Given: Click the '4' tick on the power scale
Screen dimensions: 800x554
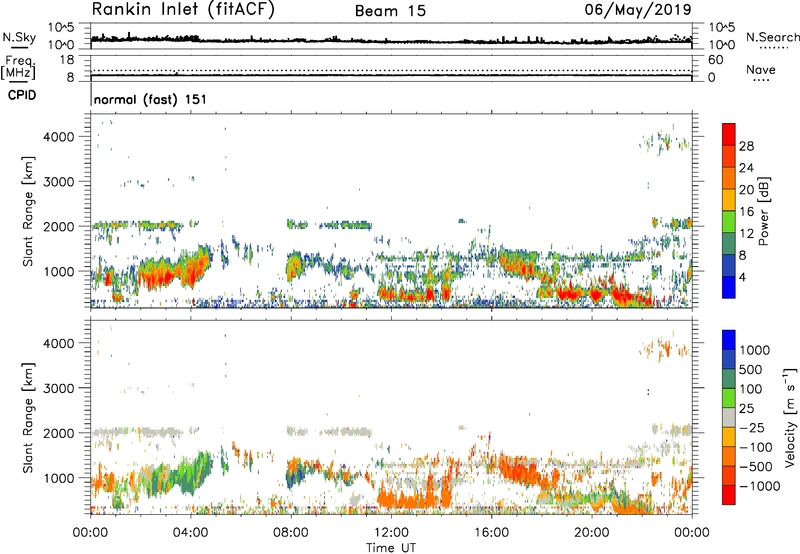Looking at the screenshot, I should 743,277.
